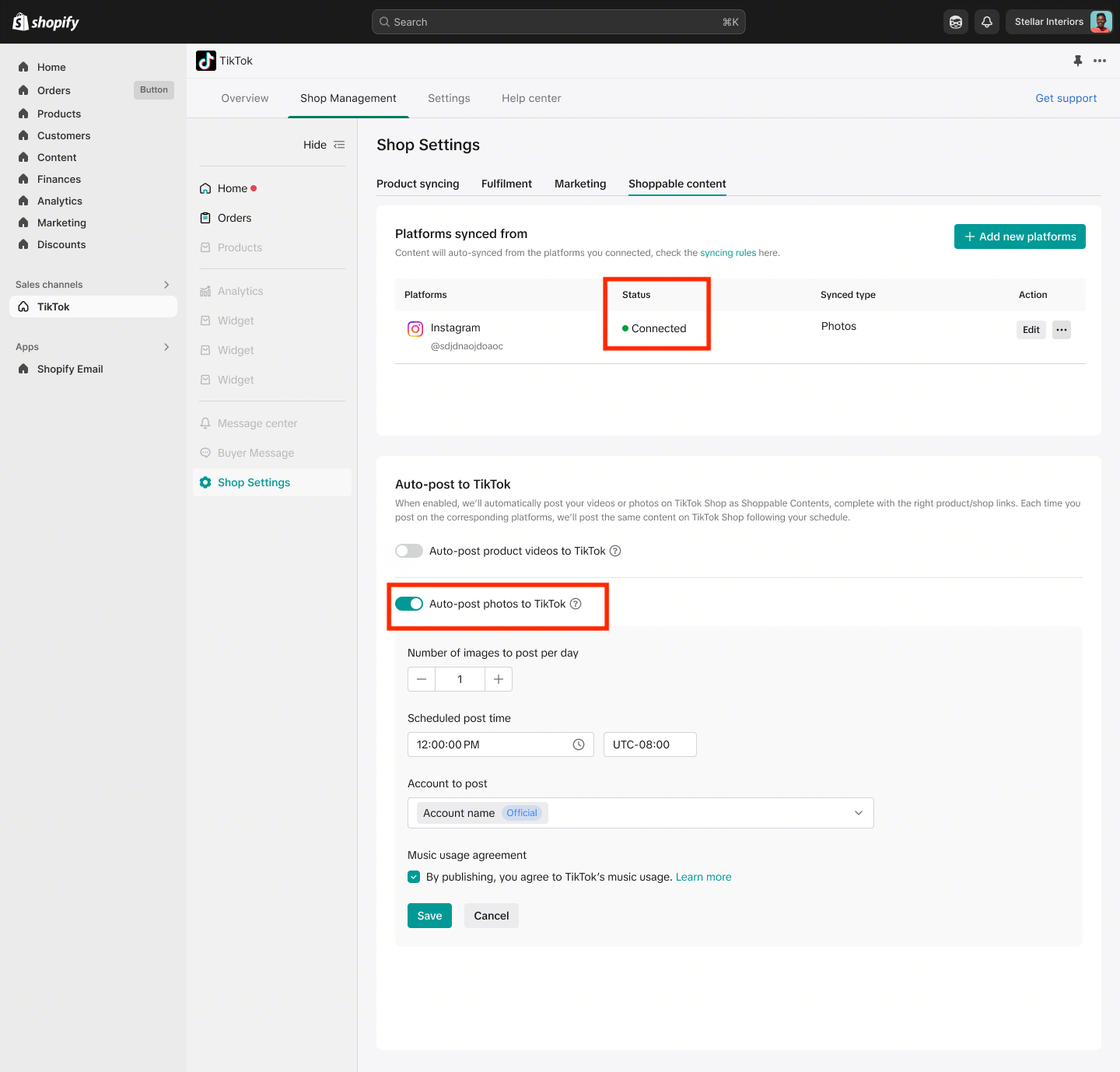1120x1072 pixels.
Task: Click the Orders clipboard icon in TikTok sidebar
Action: point(205,218)
